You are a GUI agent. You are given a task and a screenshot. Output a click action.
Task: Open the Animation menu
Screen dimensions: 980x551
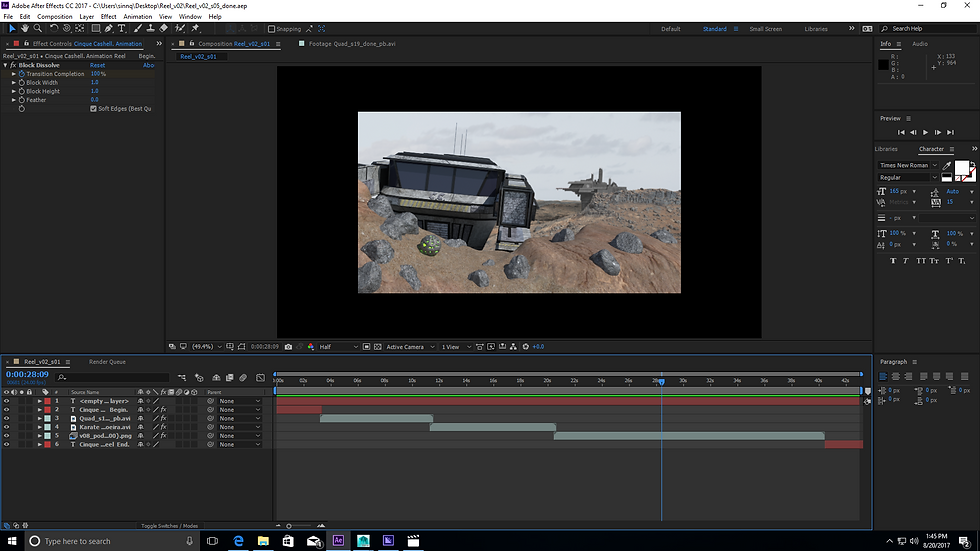138,17
